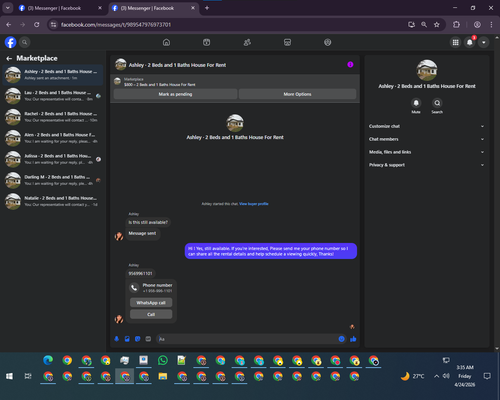The height and width of the screenshot is (400, 500).
Task: Go to Facebook Home feed icon
Action: coord(166,42)
